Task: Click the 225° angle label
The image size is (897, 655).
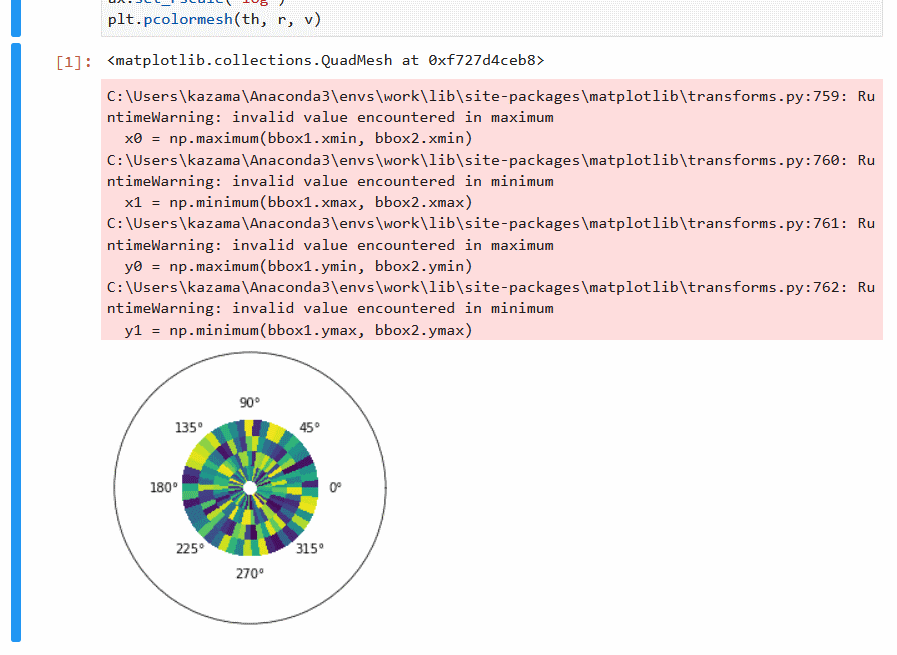Action: [x=189, y=548]
